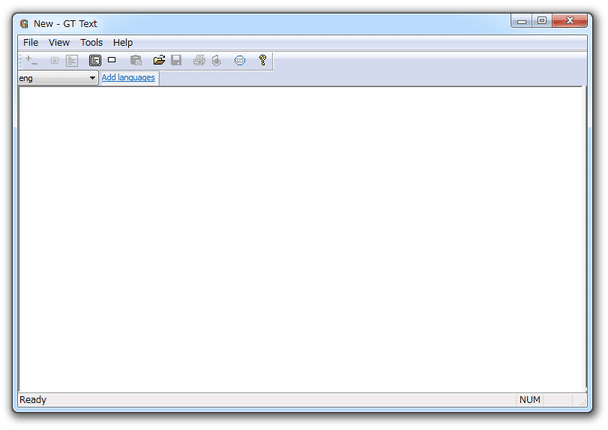Screen dimensions: 608x430
Task: Click the Ready status bar text
Action: point(33,399)
